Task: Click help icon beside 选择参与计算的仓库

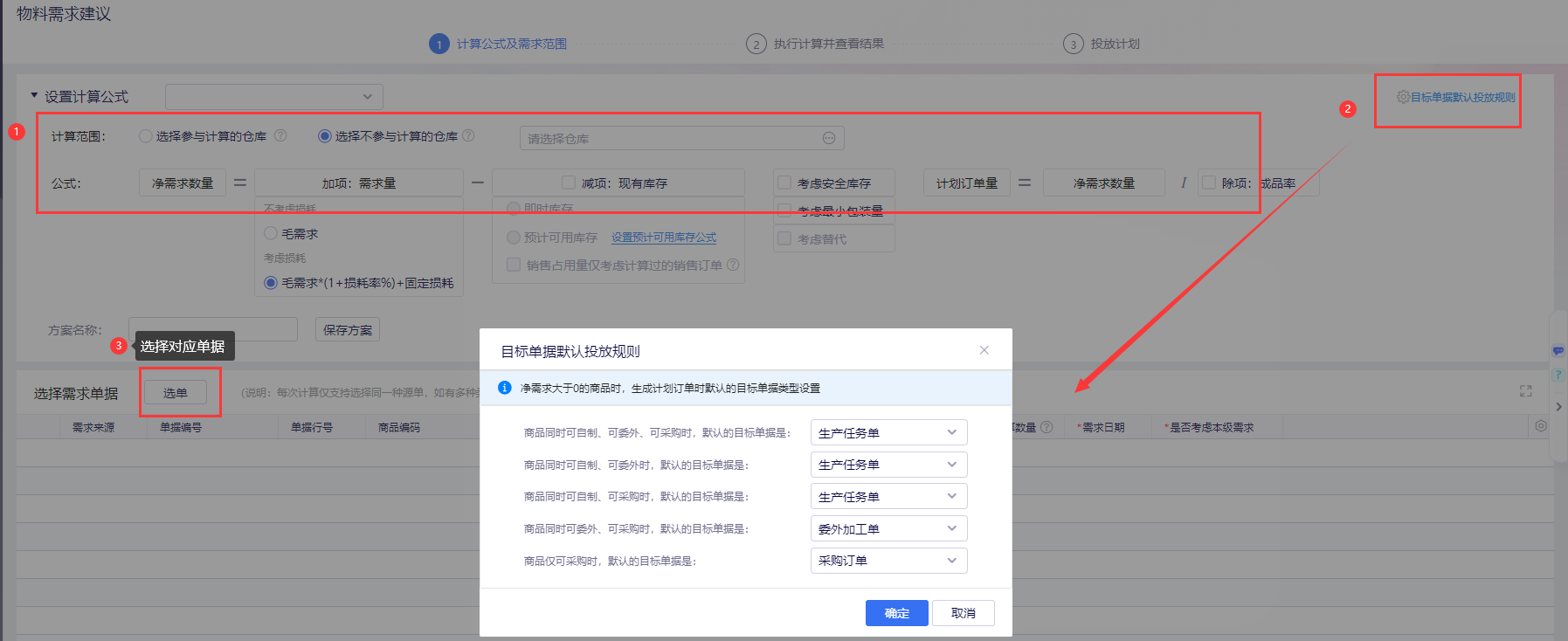Action: click(280, 135)
